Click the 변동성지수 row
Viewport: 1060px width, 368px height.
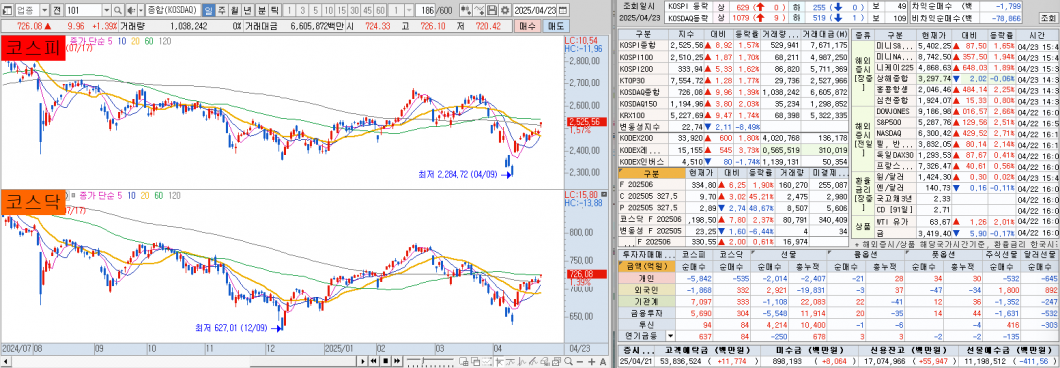click(733, 127)
